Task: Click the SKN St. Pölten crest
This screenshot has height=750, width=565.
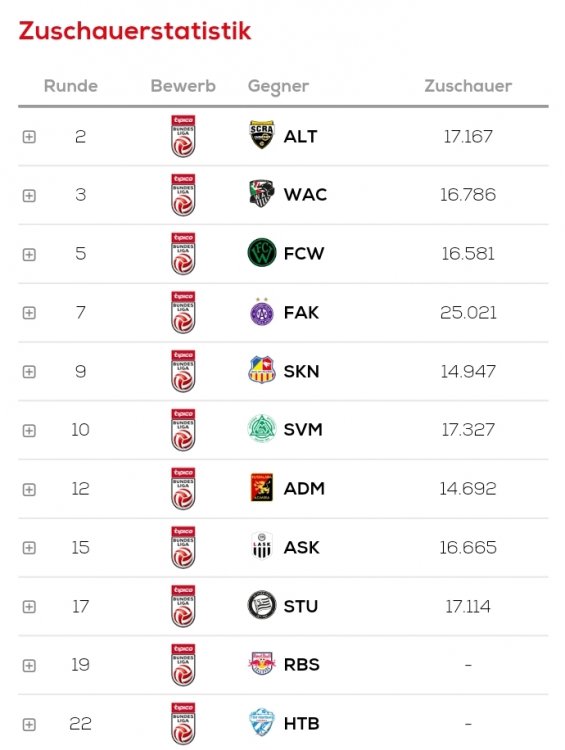Action: pyautogui.click(x=262, y=371)
